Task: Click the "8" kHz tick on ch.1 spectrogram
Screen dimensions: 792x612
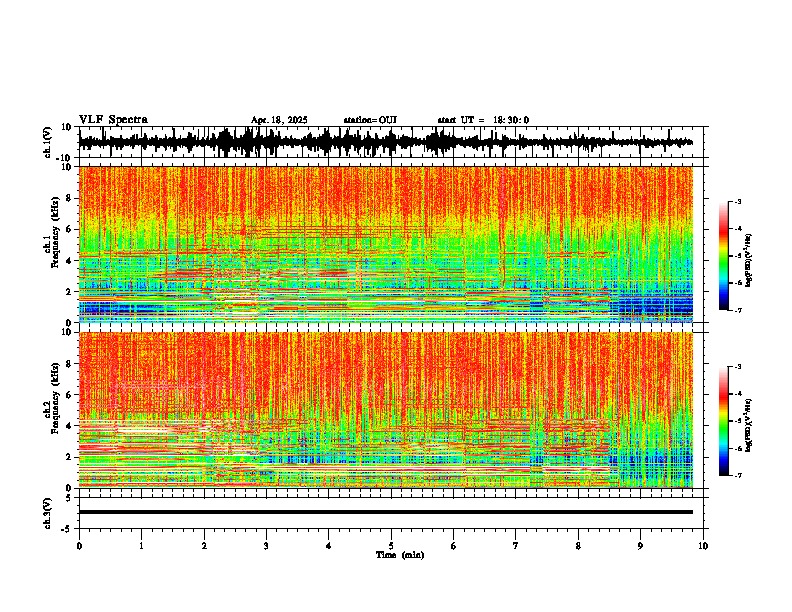Action: coord(69,198)
